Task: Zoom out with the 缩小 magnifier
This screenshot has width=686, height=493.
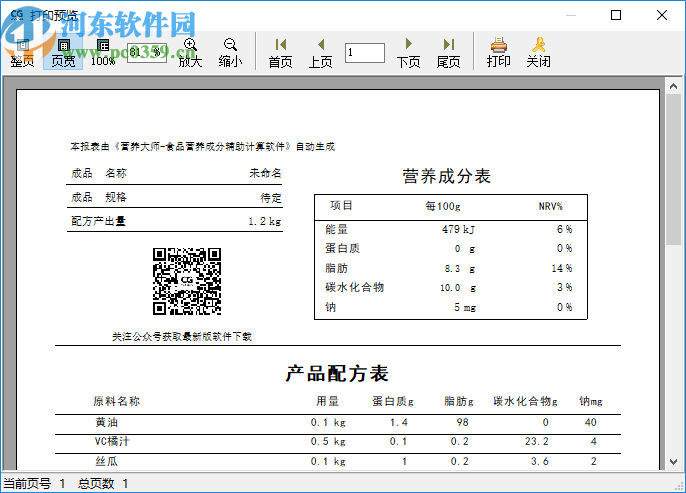Action: (x=230, y=52)
